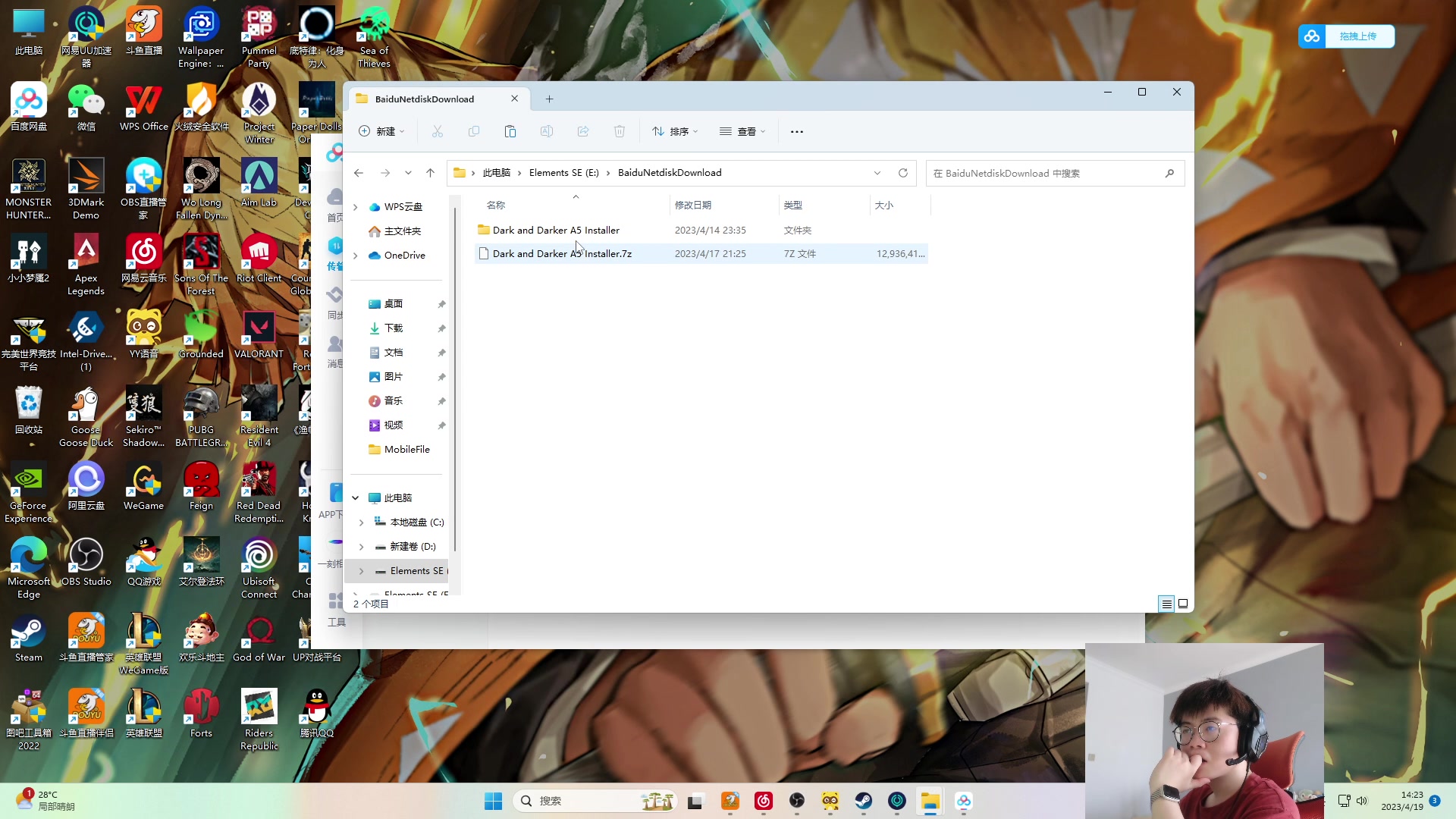Screen dimensions: 1456x819
Task: Click the Delete trash can icon
Action: tap(620, 131)
